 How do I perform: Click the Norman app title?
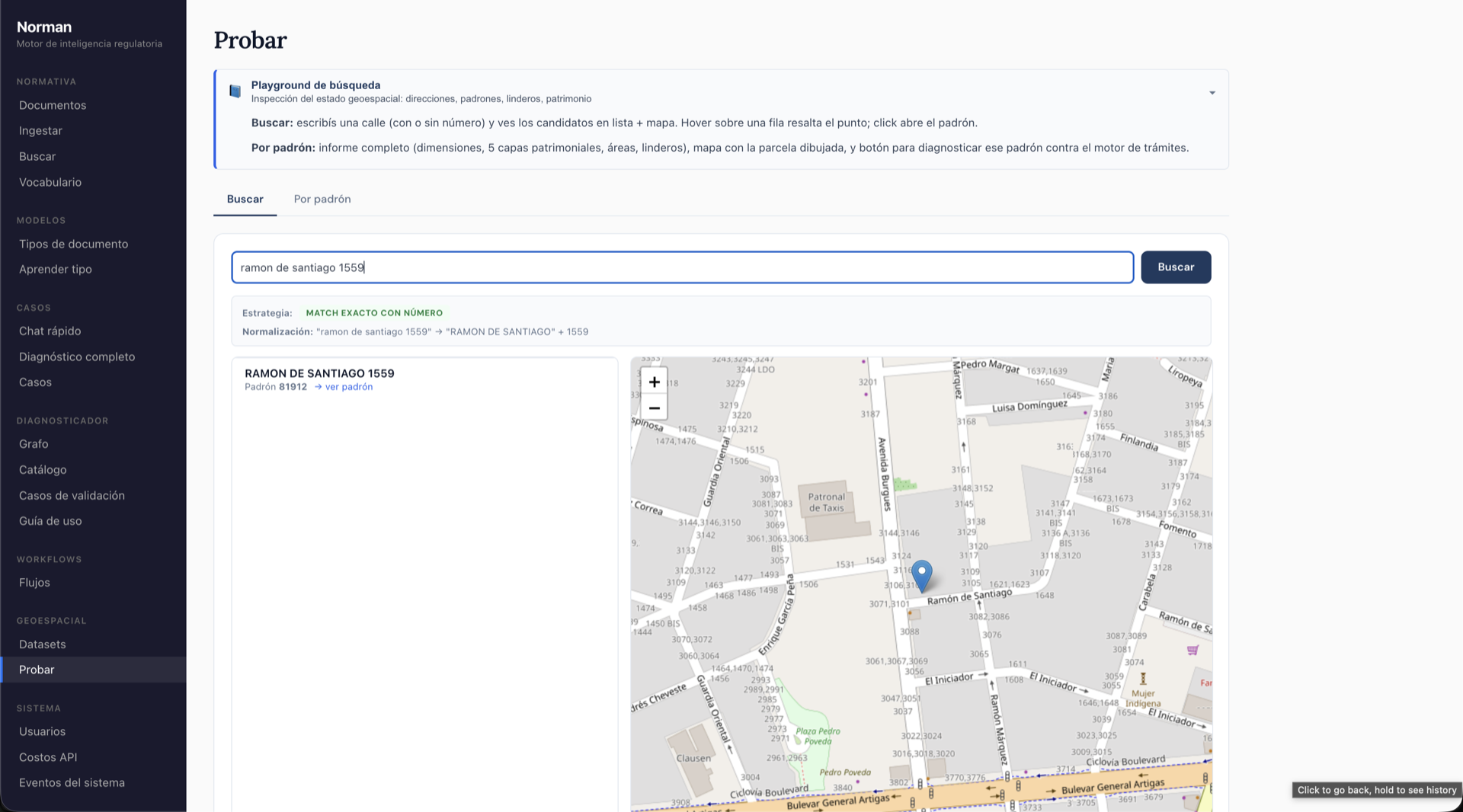tap(44, 27)
